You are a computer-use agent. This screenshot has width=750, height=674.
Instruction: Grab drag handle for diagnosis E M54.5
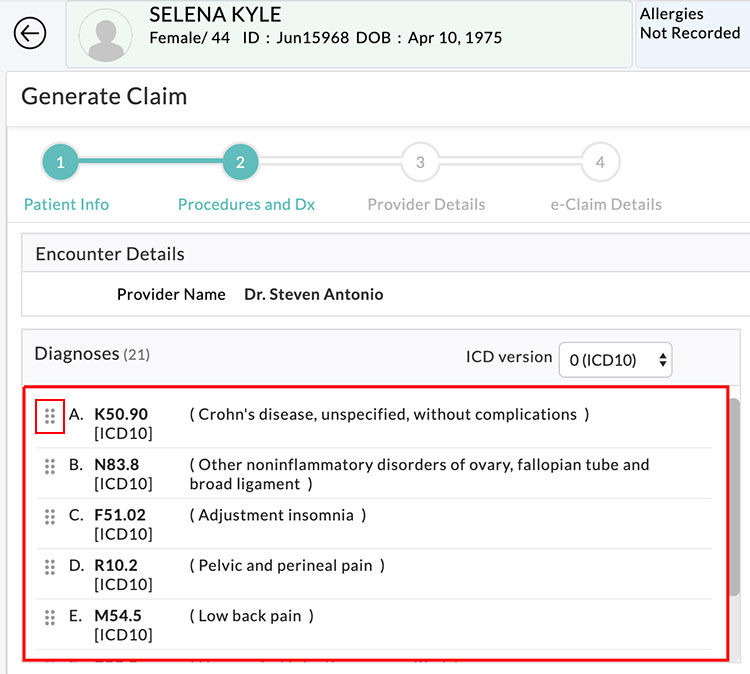pos(50,618)
